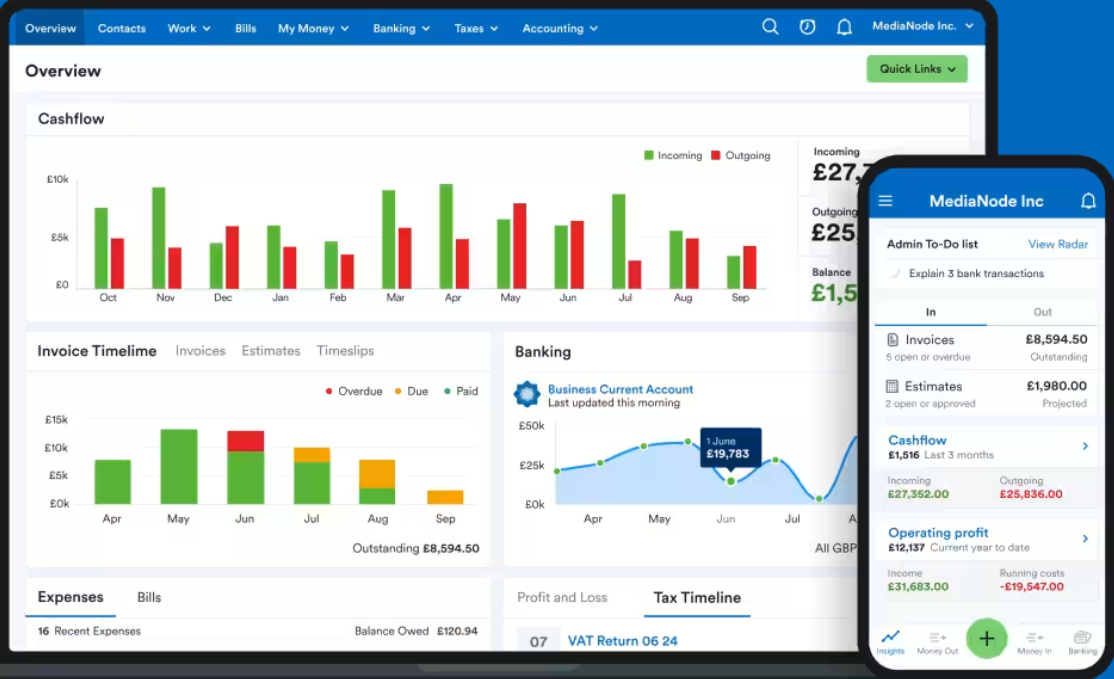
Task: Go to the Overview menu item
Action: [50, 28]
